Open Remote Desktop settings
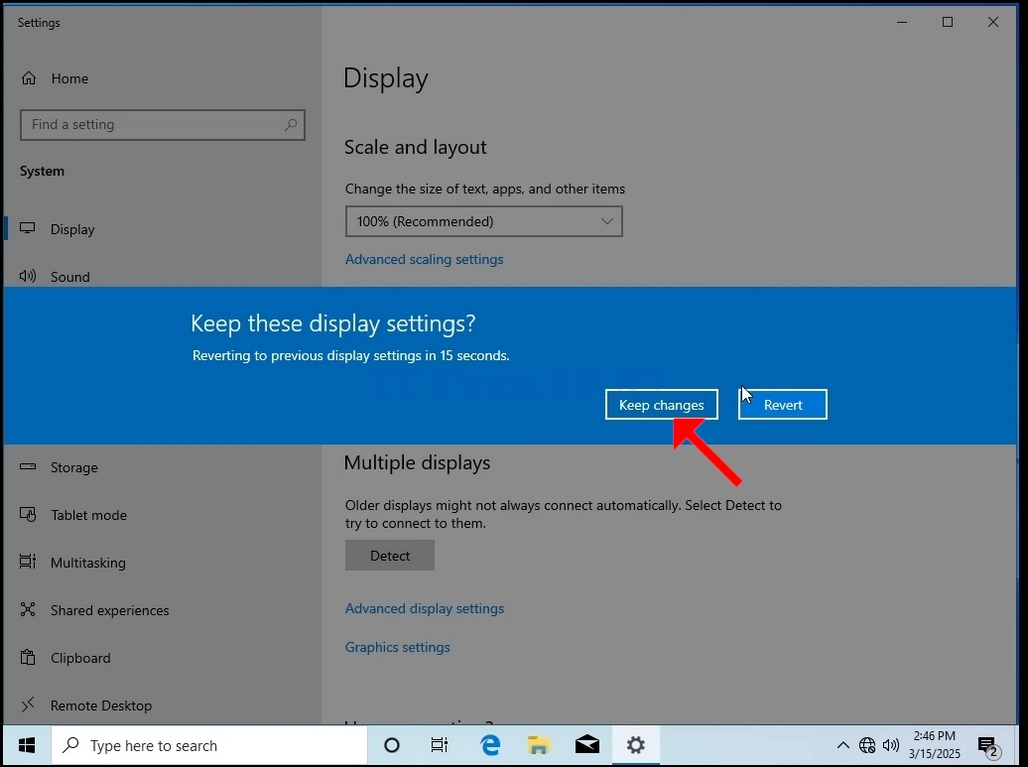 [101, 706]
